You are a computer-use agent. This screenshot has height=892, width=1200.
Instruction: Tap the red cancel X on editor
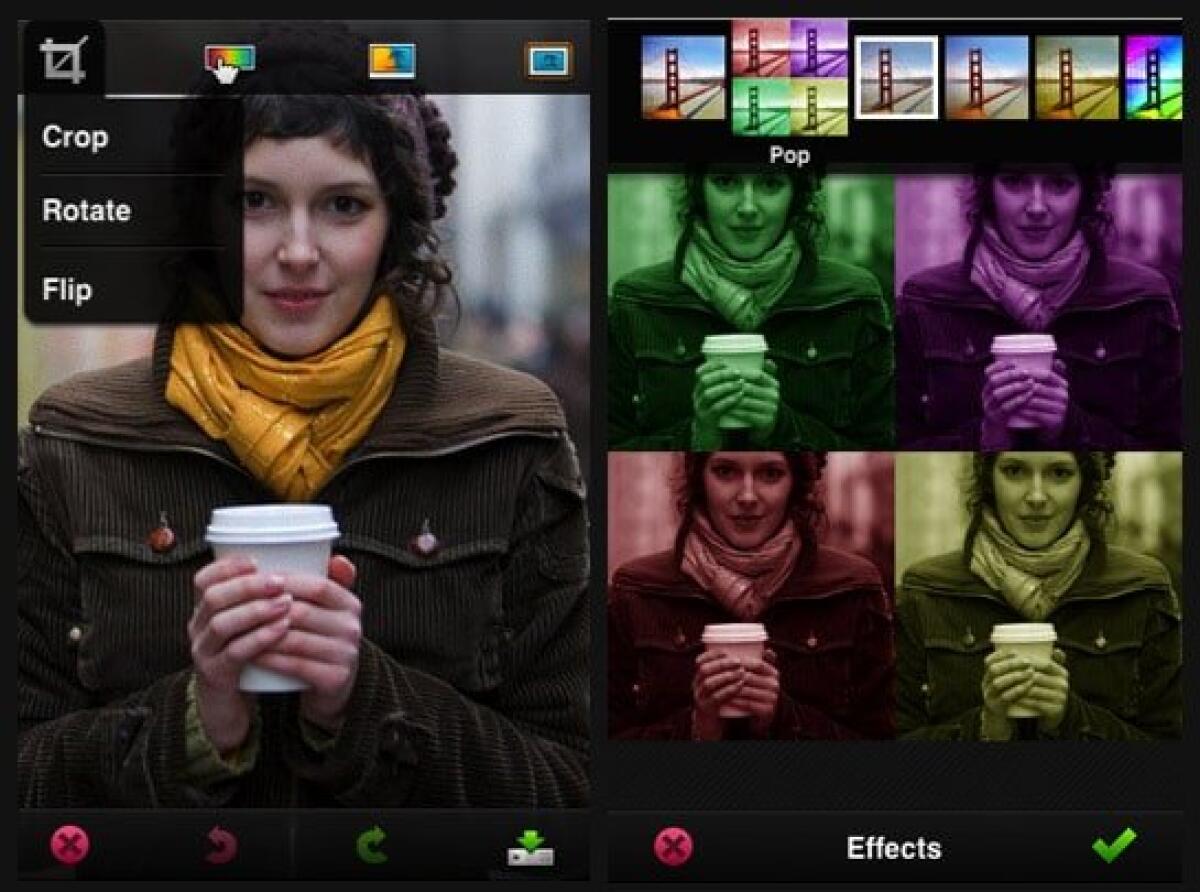70,846
